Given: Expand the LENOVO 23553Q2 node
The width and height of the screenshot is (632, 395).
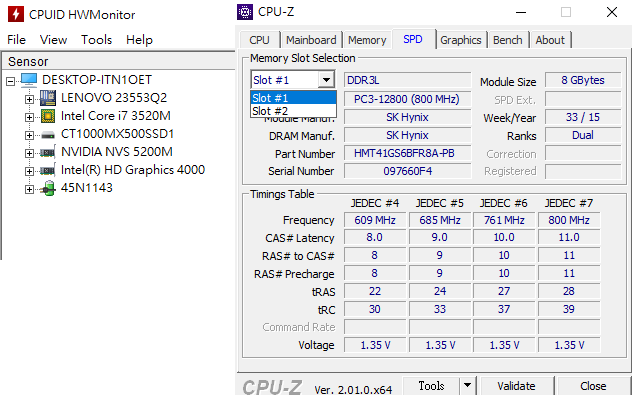Looking at the screenshot, I should click(29, 99).
